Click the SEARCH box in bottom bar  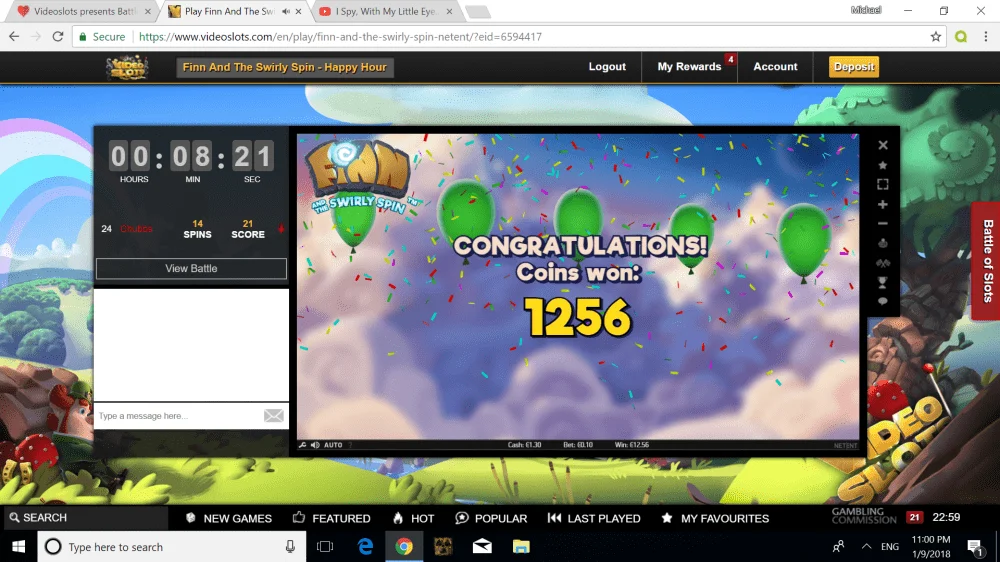86,517
